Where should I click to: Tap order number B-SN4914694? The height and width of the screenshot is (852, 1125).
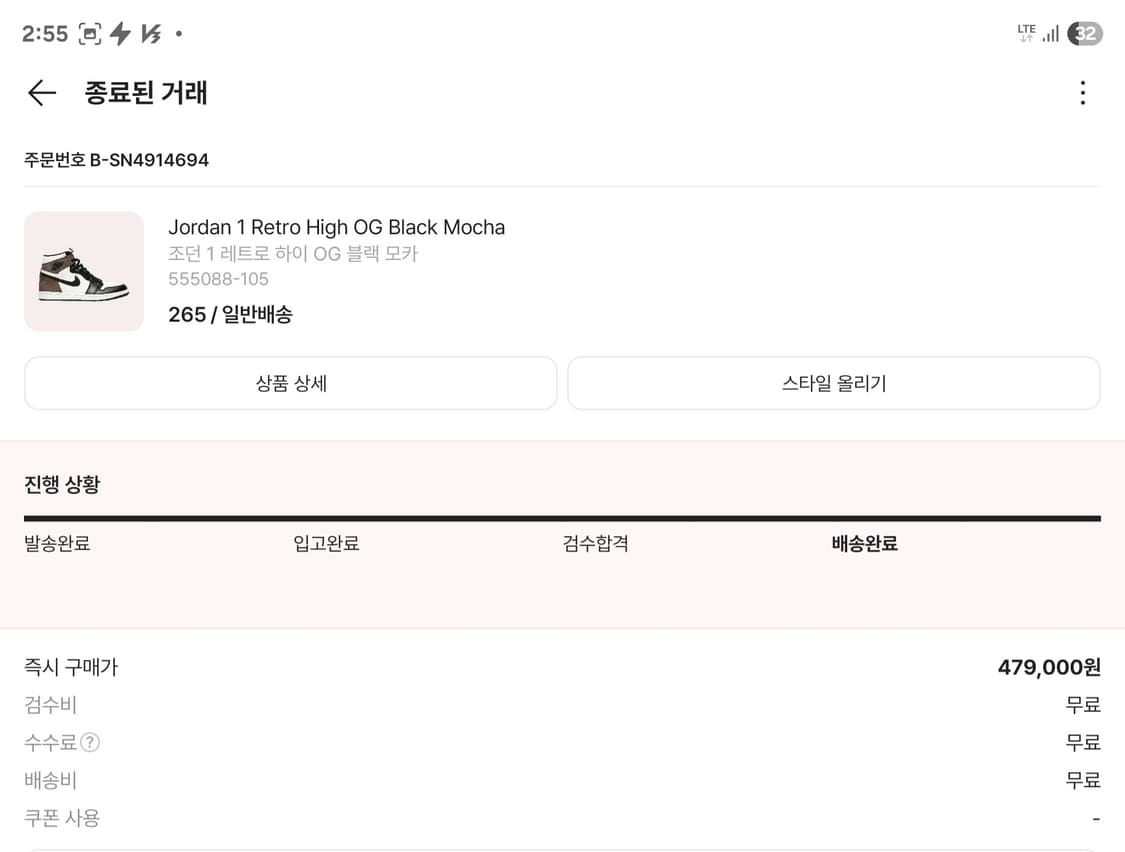pos(116,160)
